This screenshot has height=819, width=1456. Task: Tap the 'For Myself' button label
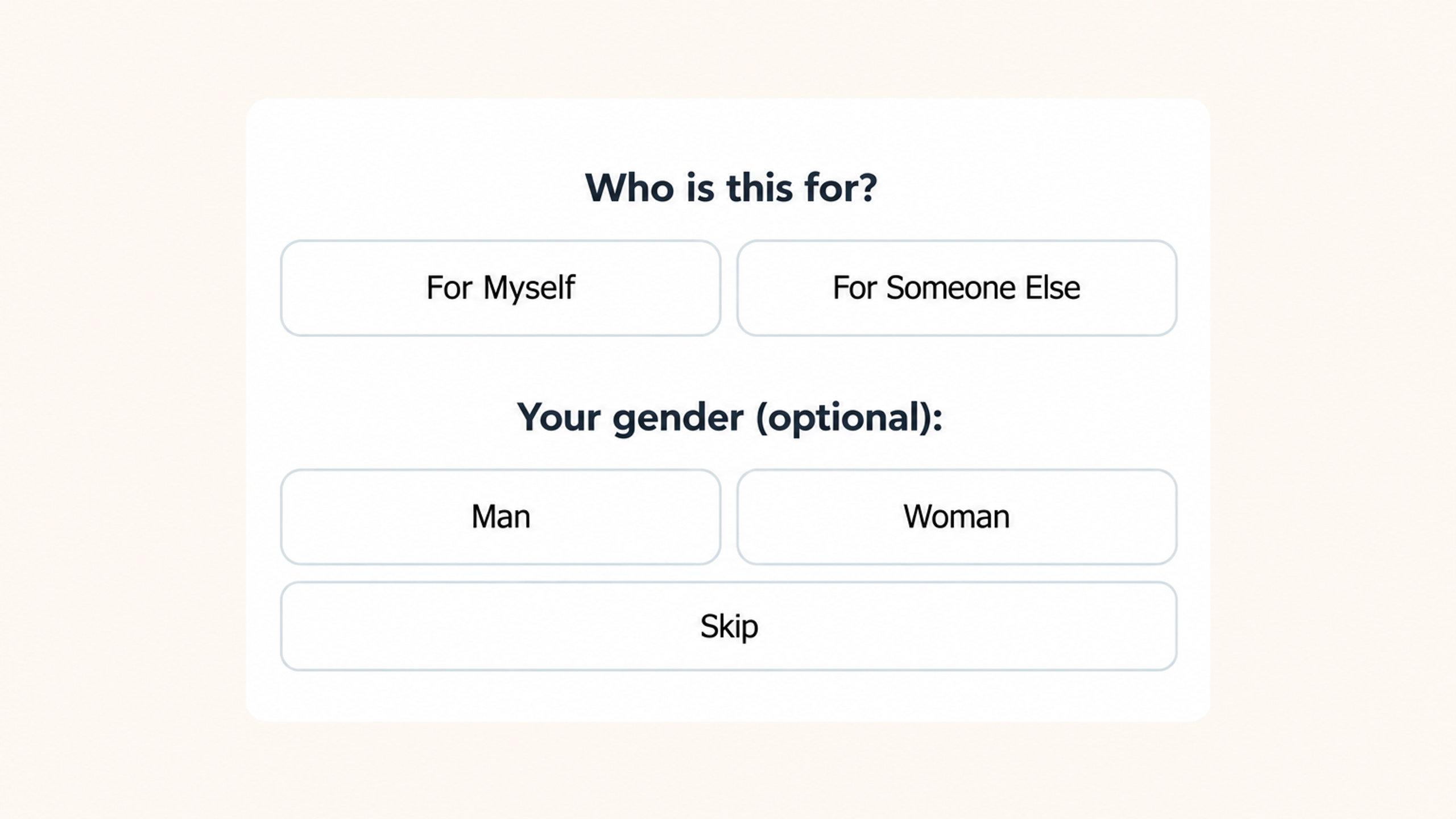pyautogui.click(x=500, y=288)
